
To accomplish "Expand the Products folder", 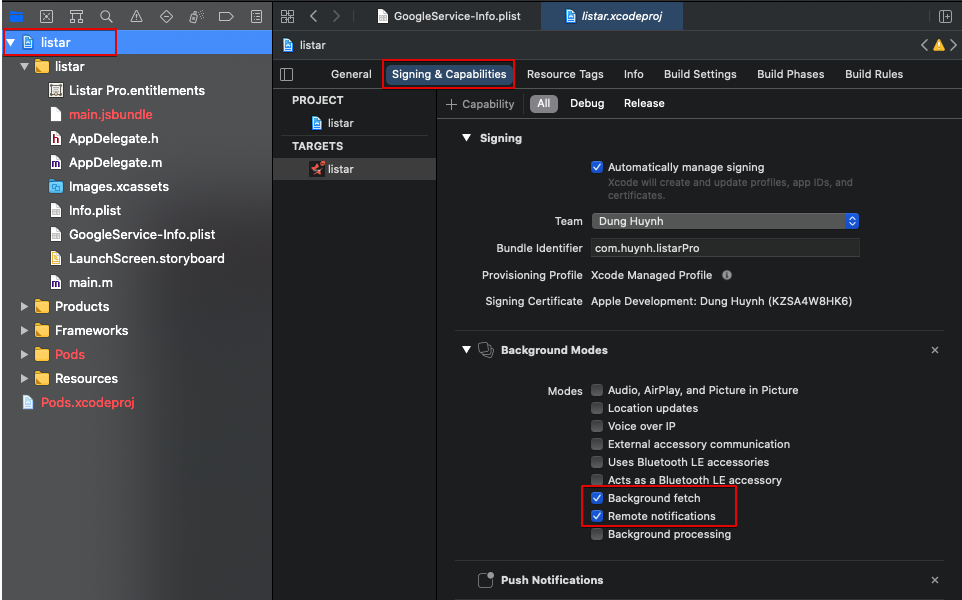I will coord(25,306).
